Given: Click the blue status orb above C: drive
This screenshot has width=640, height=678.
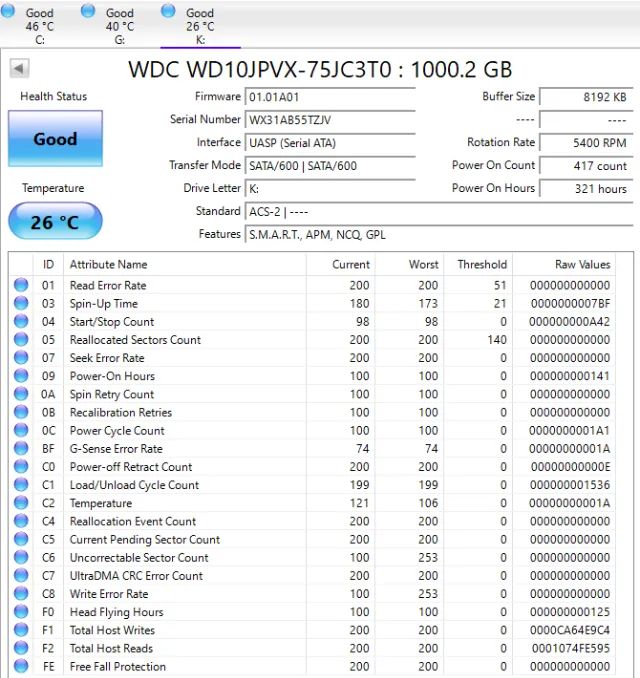Looking at the screenshot, I should (x=8, y=10).
